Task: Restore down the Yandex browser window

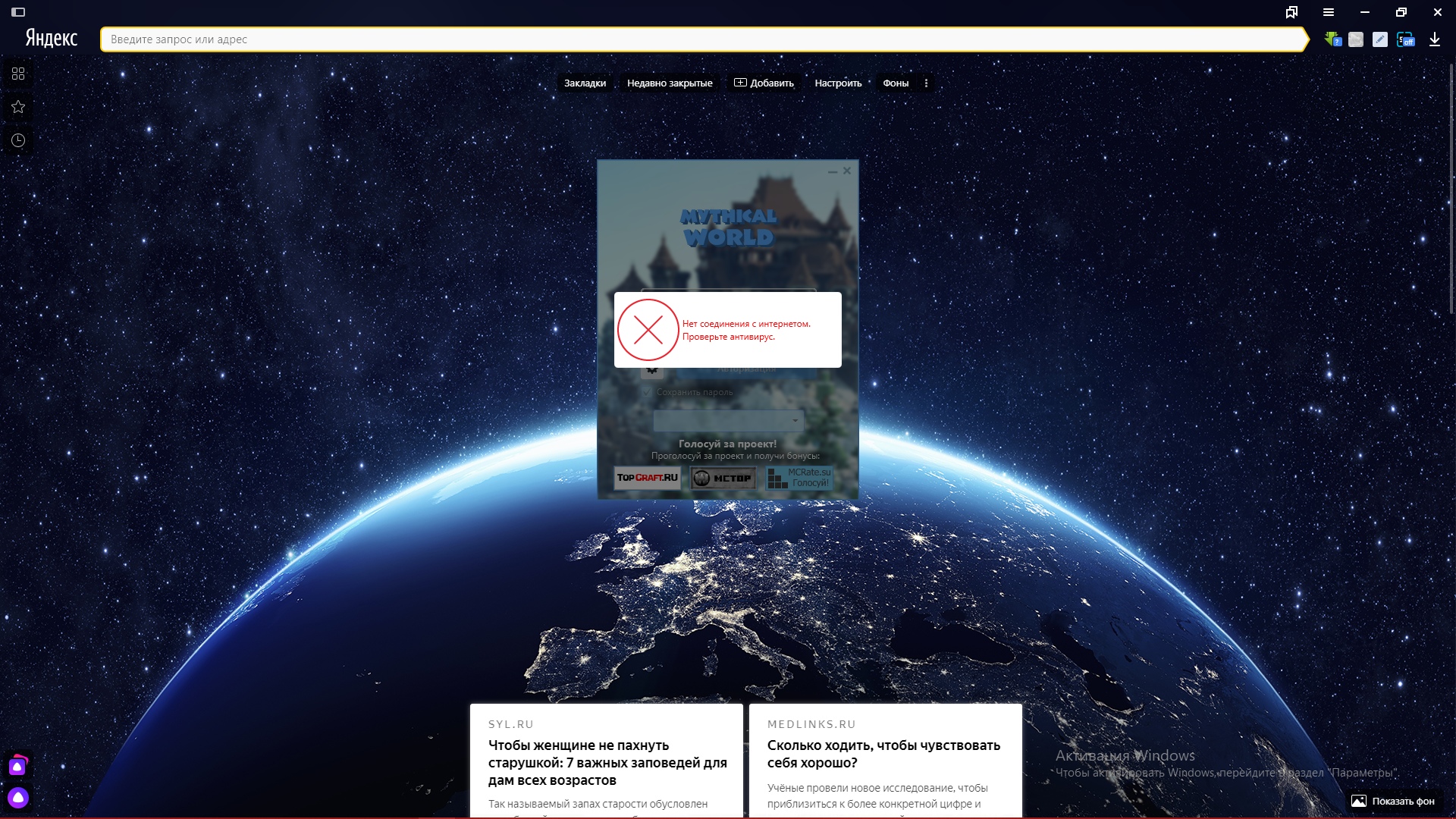Action: (1401, 12)
